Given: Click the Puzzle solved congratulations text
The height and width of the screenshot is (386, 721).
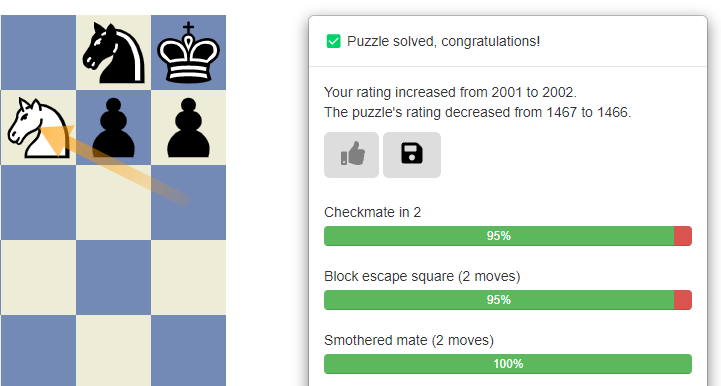Looking at the screenshot, I should (443, 41).
